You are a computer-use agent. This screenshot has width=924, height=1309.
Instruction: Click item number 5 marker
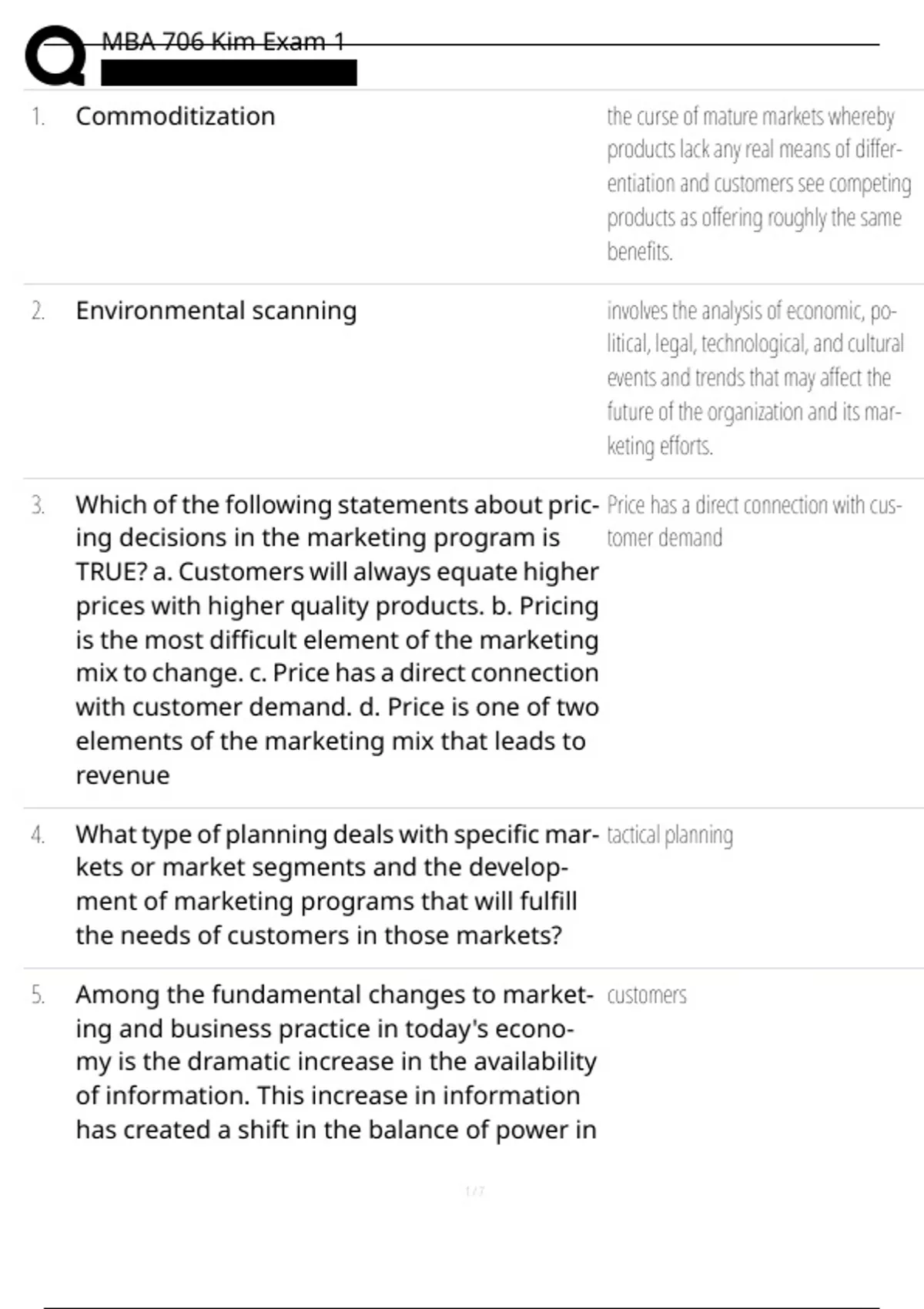pos(38,995)
